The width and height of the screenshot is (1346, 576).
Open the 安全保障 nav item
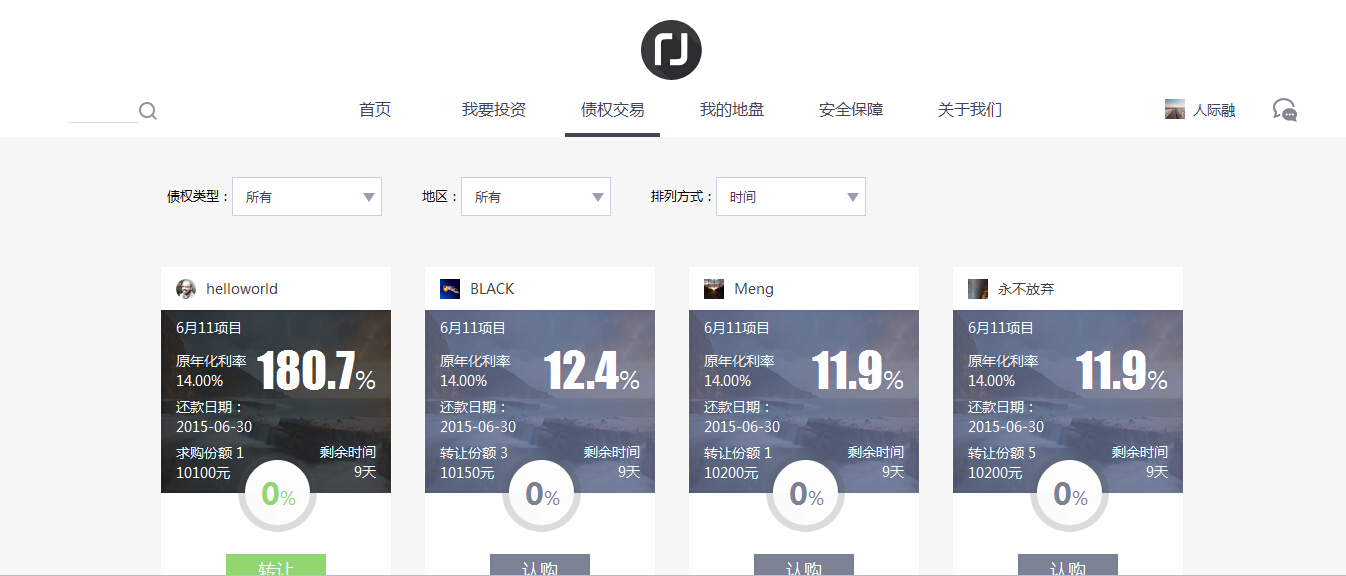coord(851,110)
